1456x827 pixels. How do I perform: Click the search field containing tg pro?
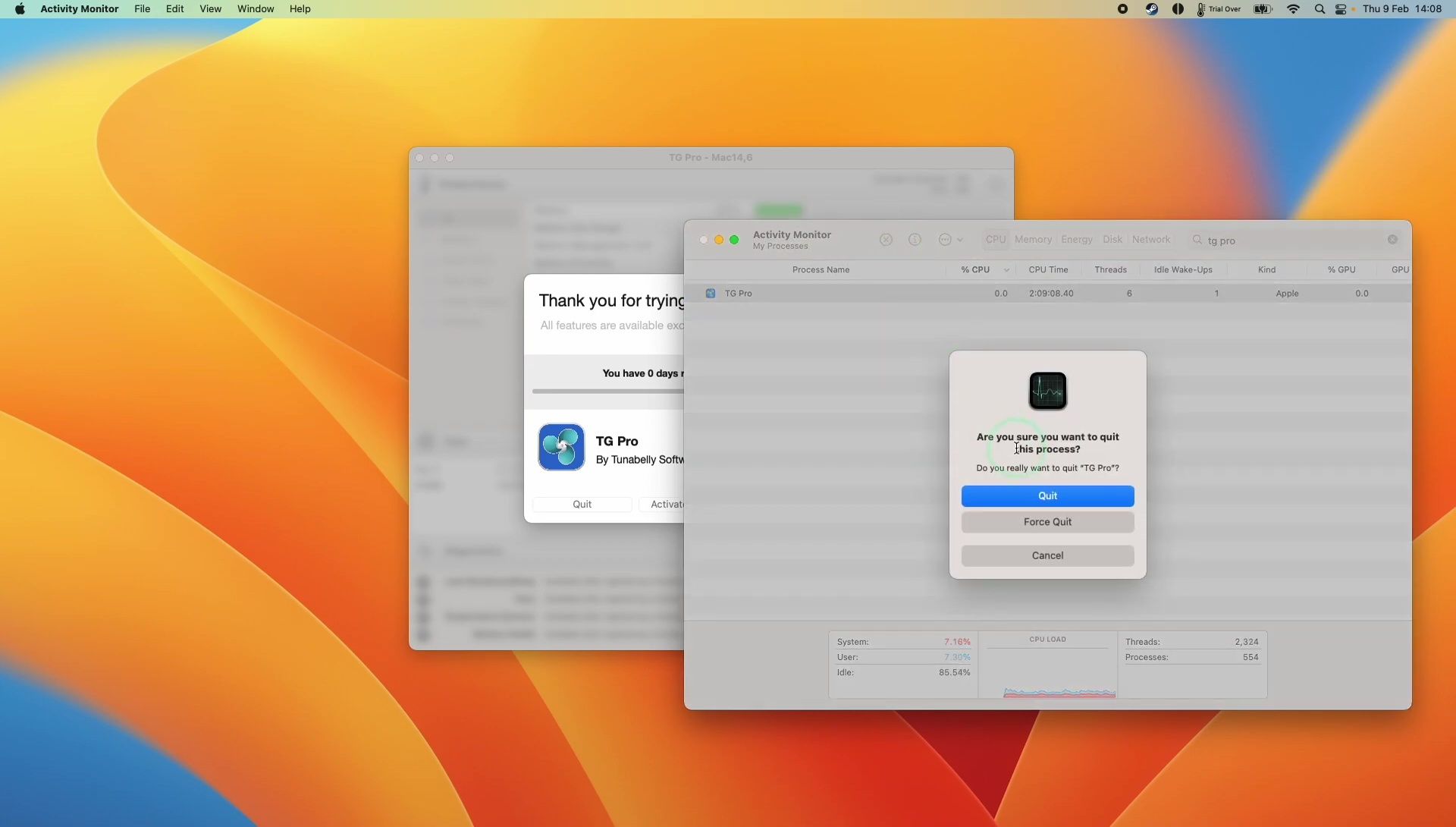[1294, 240]
